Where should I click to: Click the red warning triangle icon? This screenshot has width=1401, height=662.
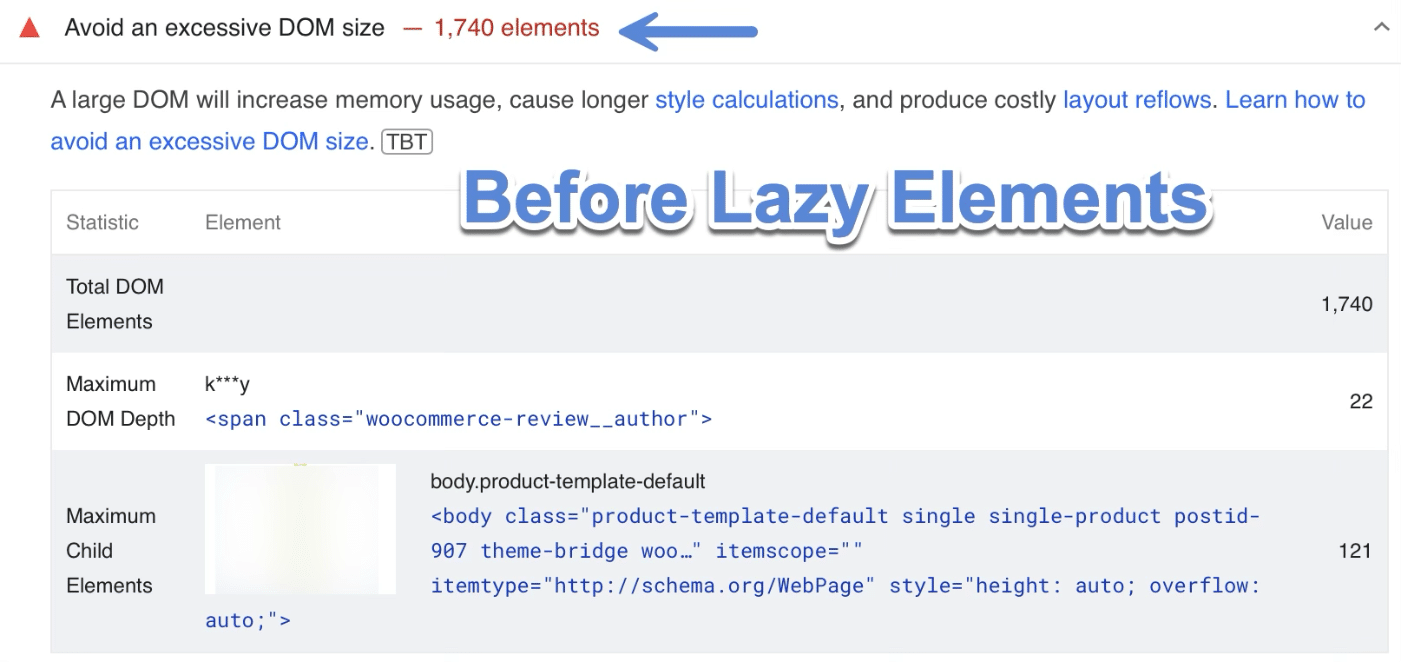(x=30, y=29)
